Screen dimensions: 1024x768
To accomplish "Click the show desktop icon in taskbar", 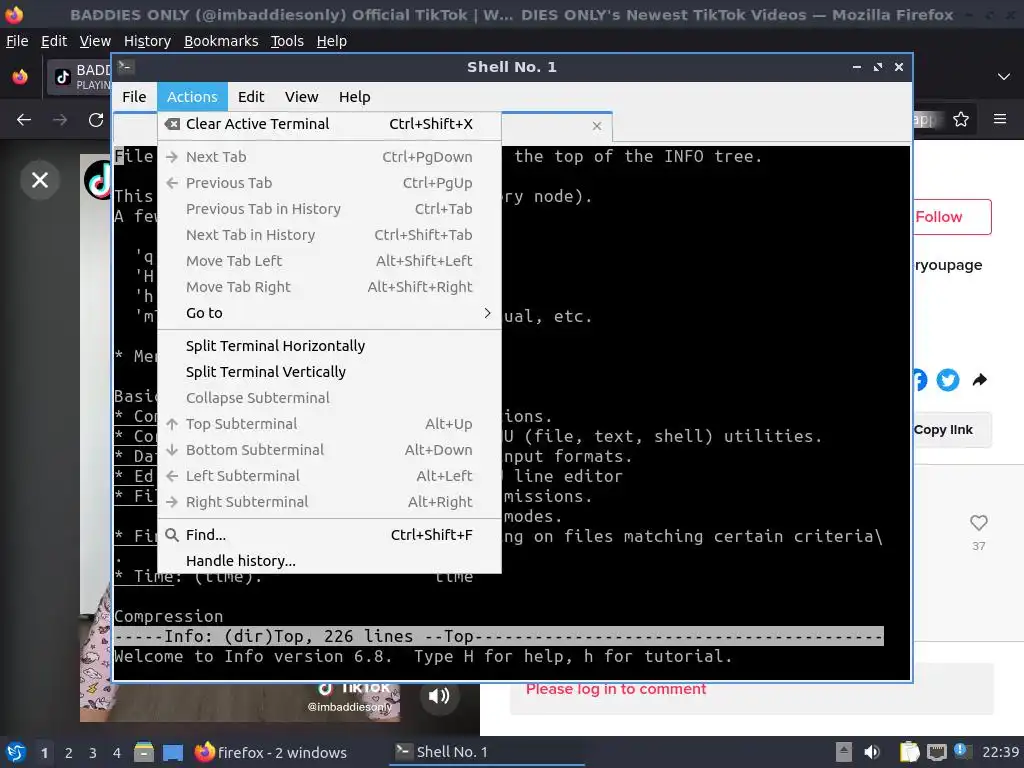I will [172, 752].
